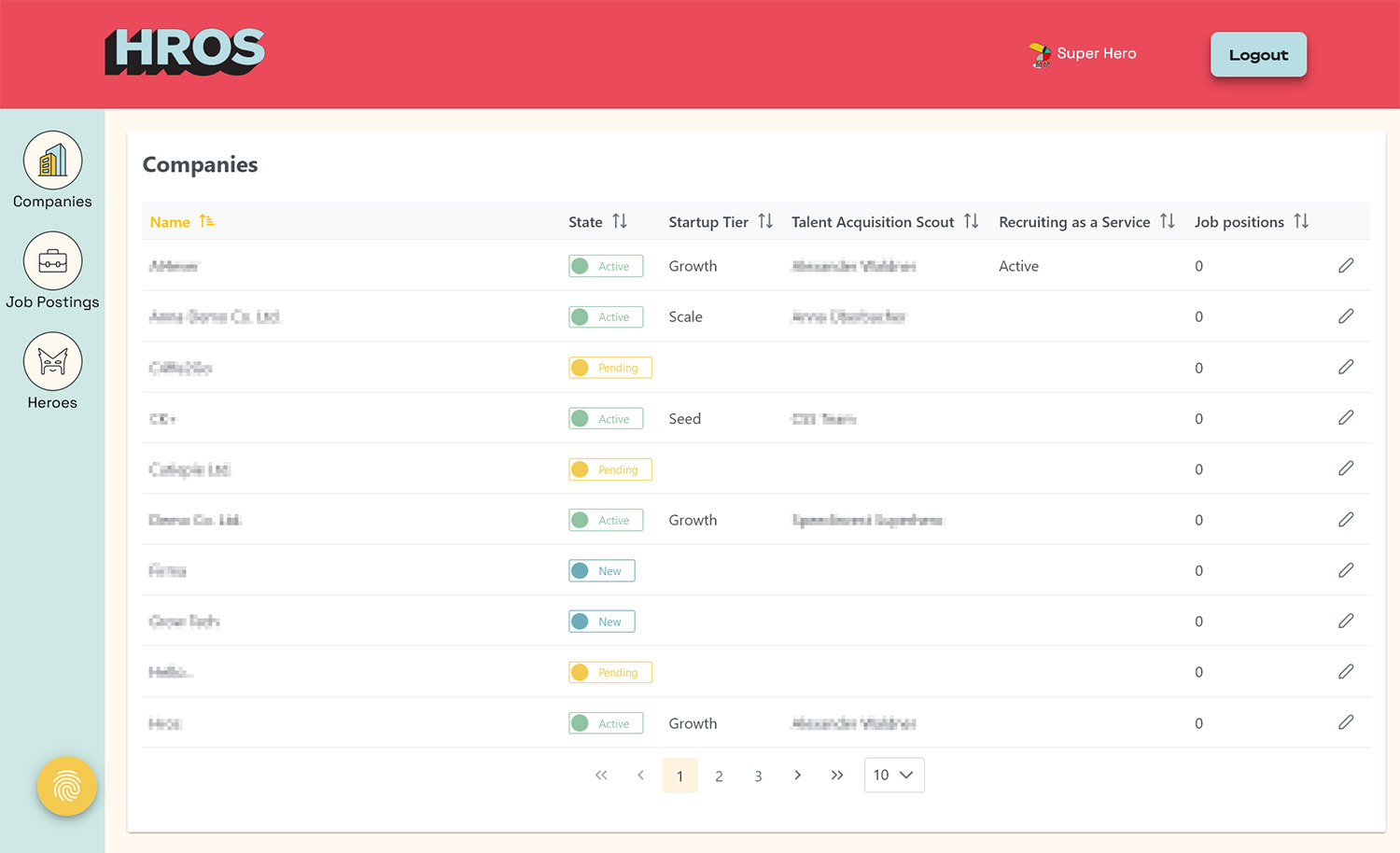
Task: Click the Companies sidebar label
Action: [52, 202]
